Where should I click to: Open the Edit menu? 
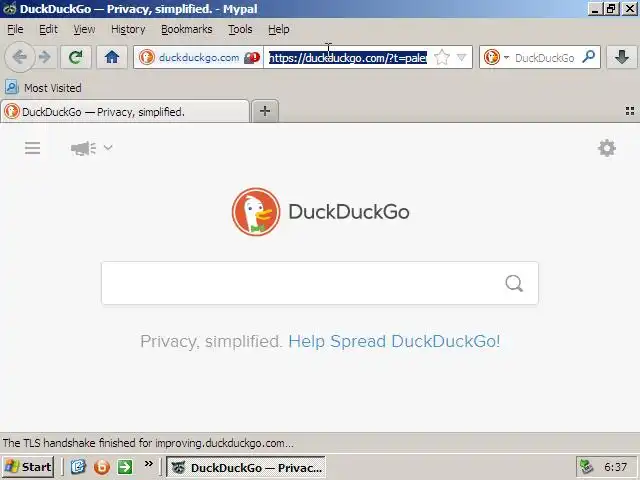pyautogui.click(x=48, y=29)
